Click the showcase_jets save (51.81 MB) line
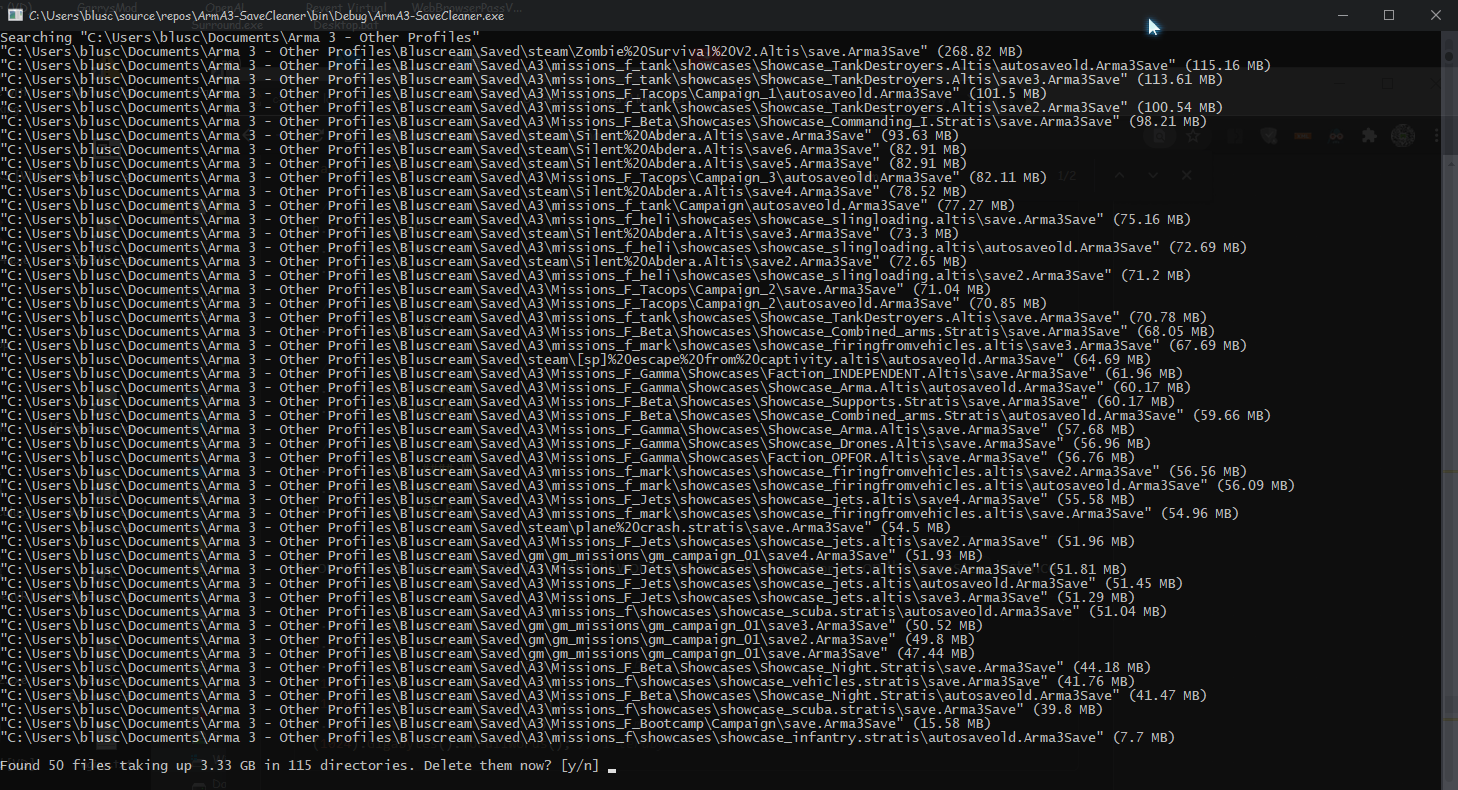 (563, 569)
